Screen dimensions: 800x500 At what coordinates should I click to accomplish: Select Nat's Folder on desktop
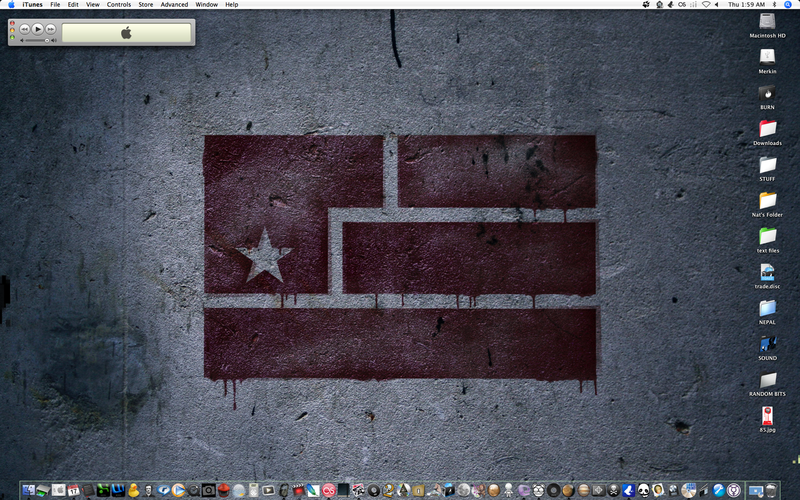click(x=767, y=201)
